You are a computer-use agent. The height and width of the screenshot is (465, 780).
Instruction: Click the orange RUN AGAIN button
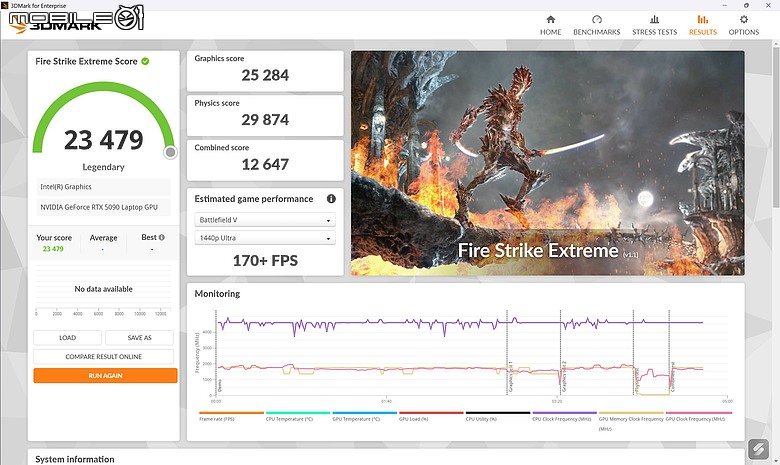[x=105, y=375]
